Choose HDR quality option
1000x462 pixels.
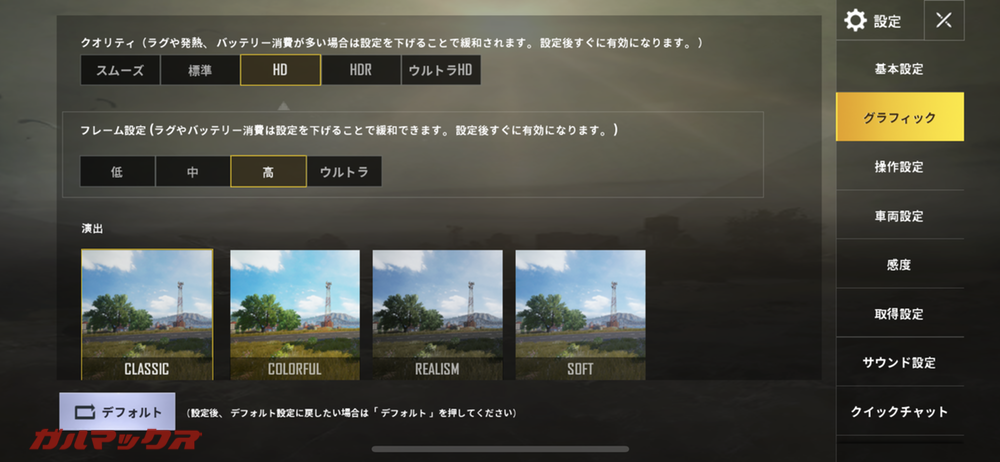360,70
